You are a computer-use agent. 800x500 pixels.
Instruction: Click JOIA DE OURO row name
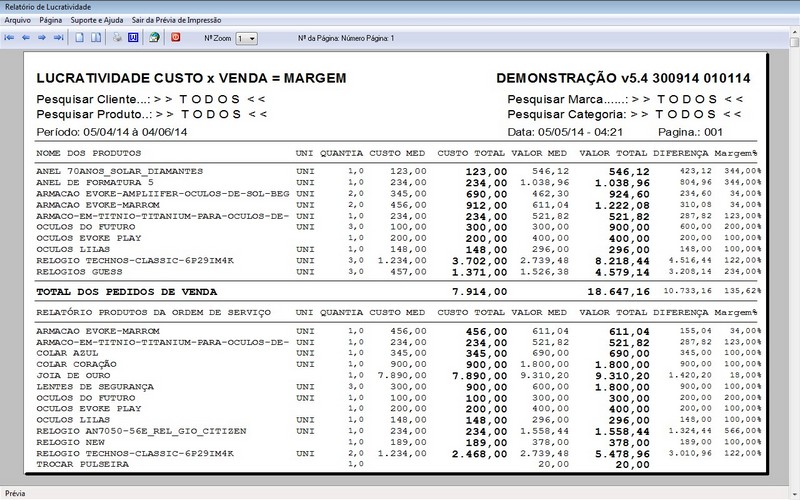(73, 376)
